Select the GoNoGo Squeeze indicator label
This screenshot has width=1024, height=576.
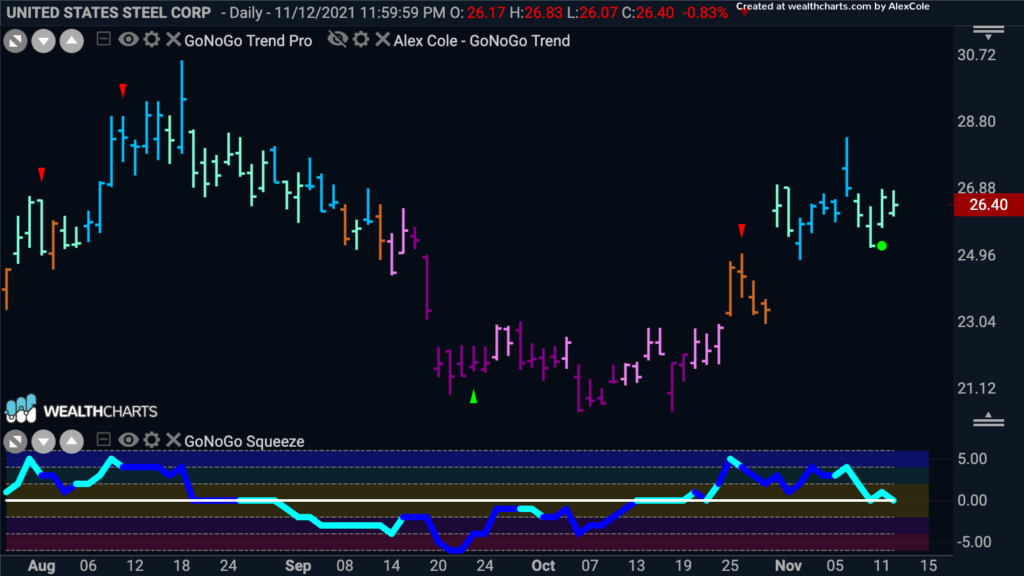(x=244, y=441)
